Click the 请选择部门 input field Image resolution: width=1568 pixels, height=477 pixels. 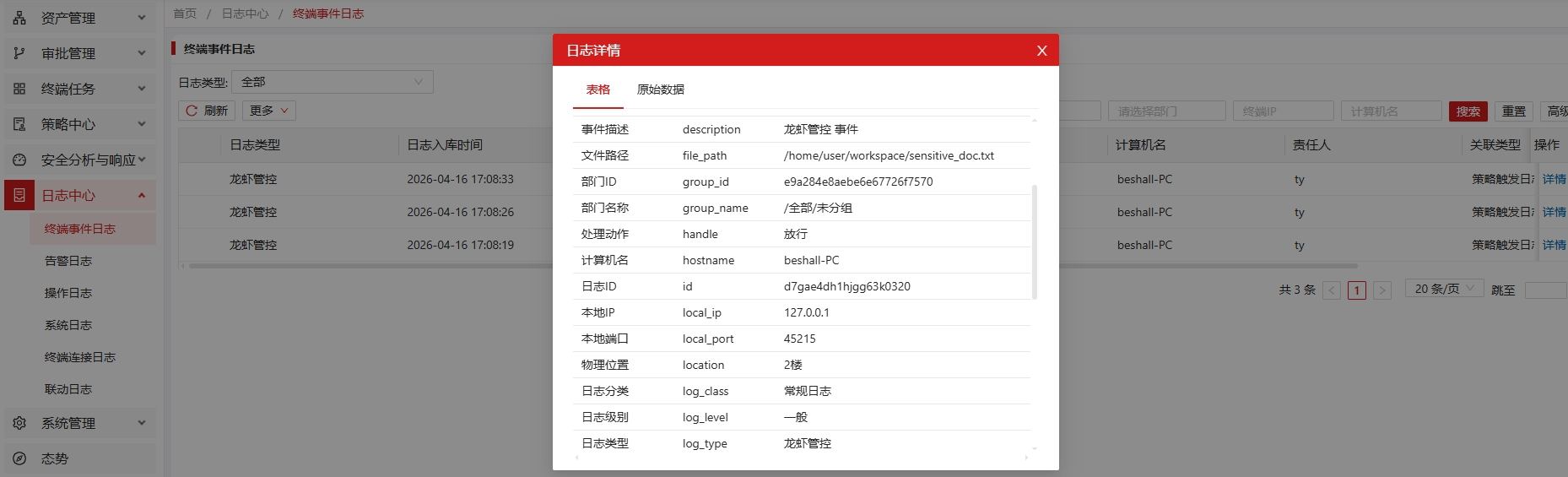tap(1166, 111)
